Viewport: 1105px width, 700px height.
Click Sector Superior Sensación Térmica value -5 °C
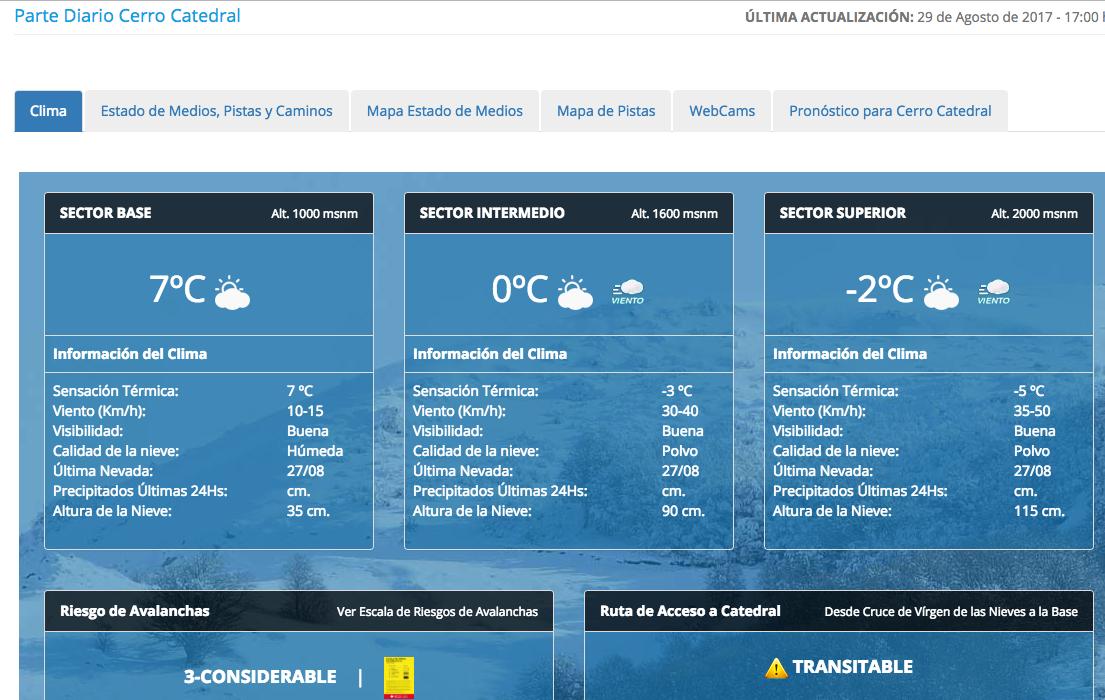tap(1029, 391)
